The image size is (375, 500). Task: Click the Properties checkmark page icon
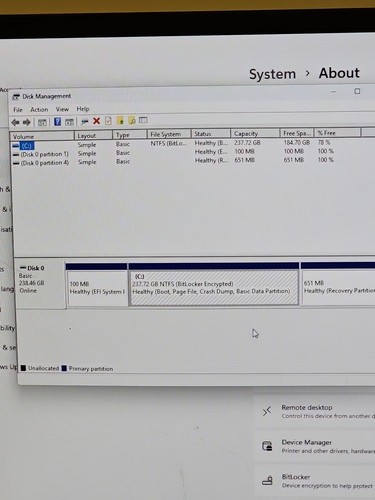click(108, 121)
